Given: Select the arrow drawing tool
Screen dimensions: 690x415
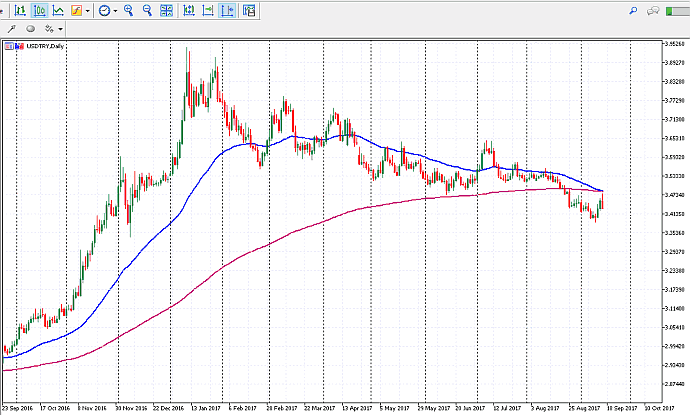Looking at the screenshot, I should pos(12,30).
